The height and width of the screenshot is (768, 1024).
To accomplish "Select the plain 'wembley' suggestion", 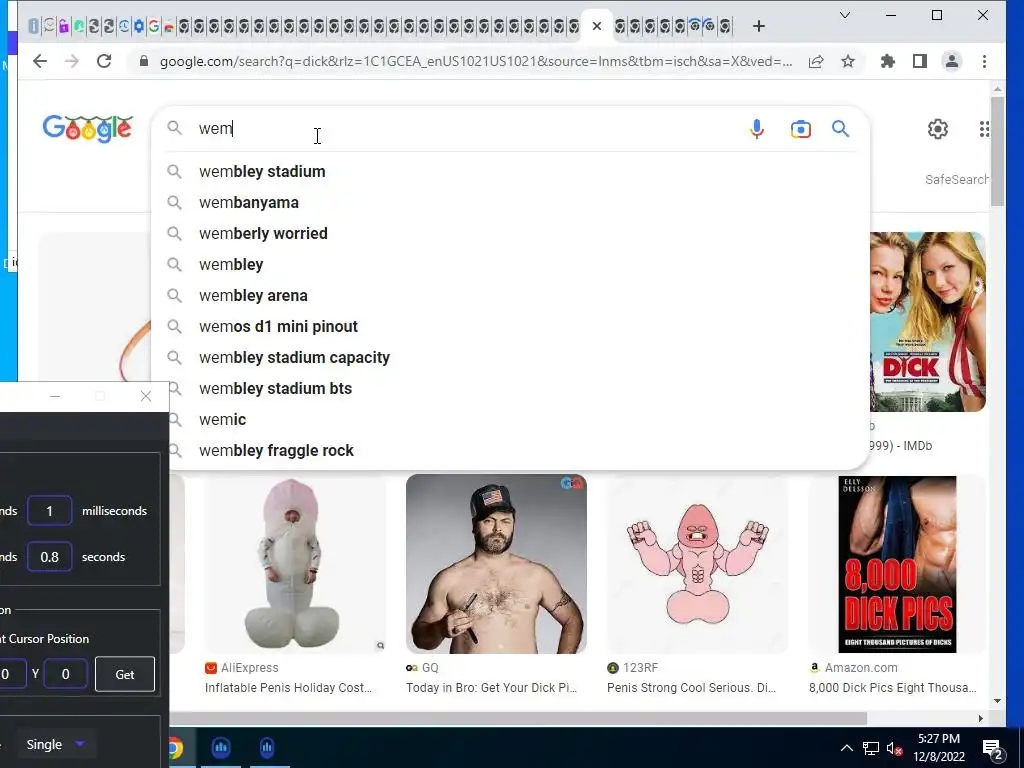I will (x=511, y=264).
